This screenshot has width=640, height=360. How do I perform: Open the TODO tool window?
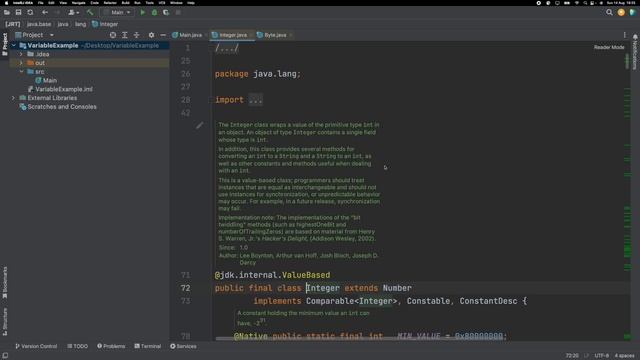pos(78,346)
